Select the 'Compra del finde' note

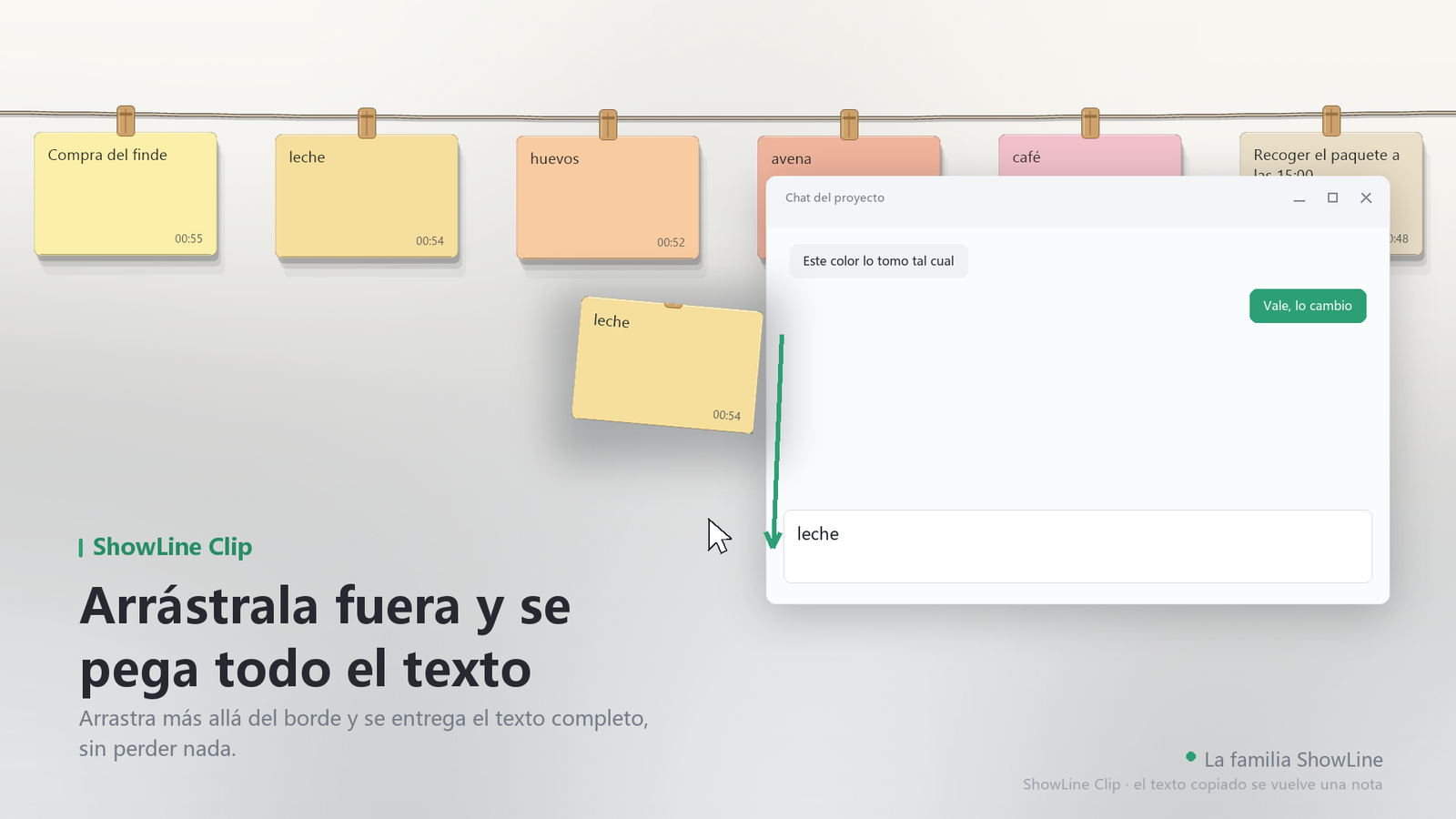tap(126, 194)
